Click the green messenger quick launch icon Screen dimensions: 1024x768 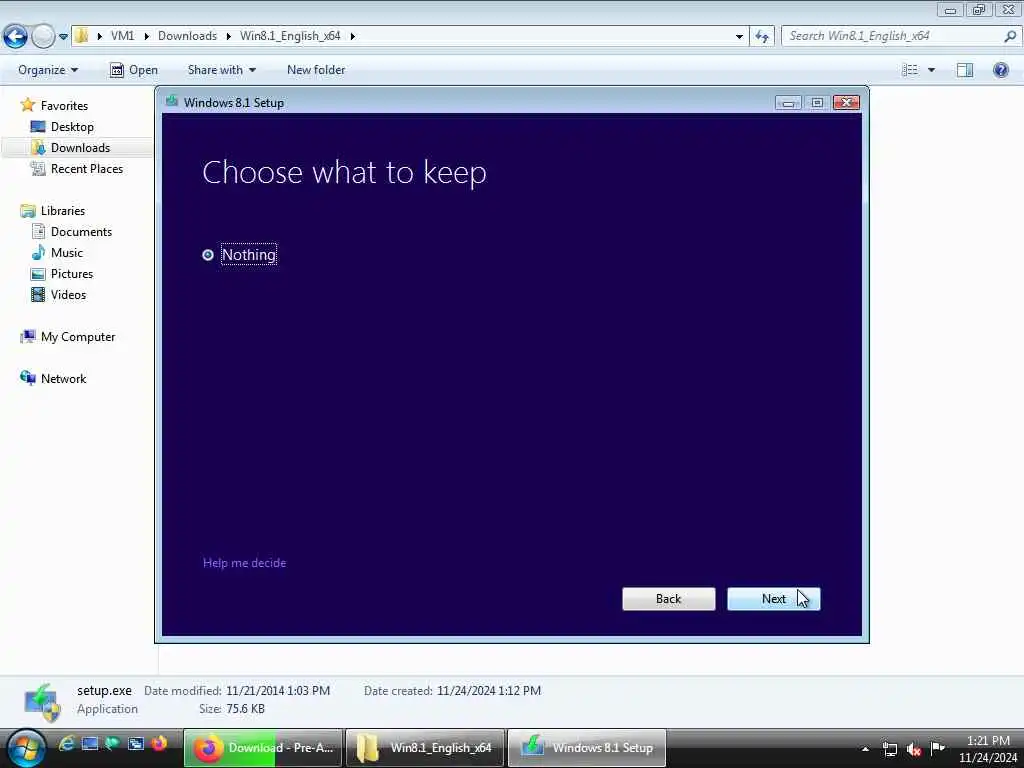[113, 744]
